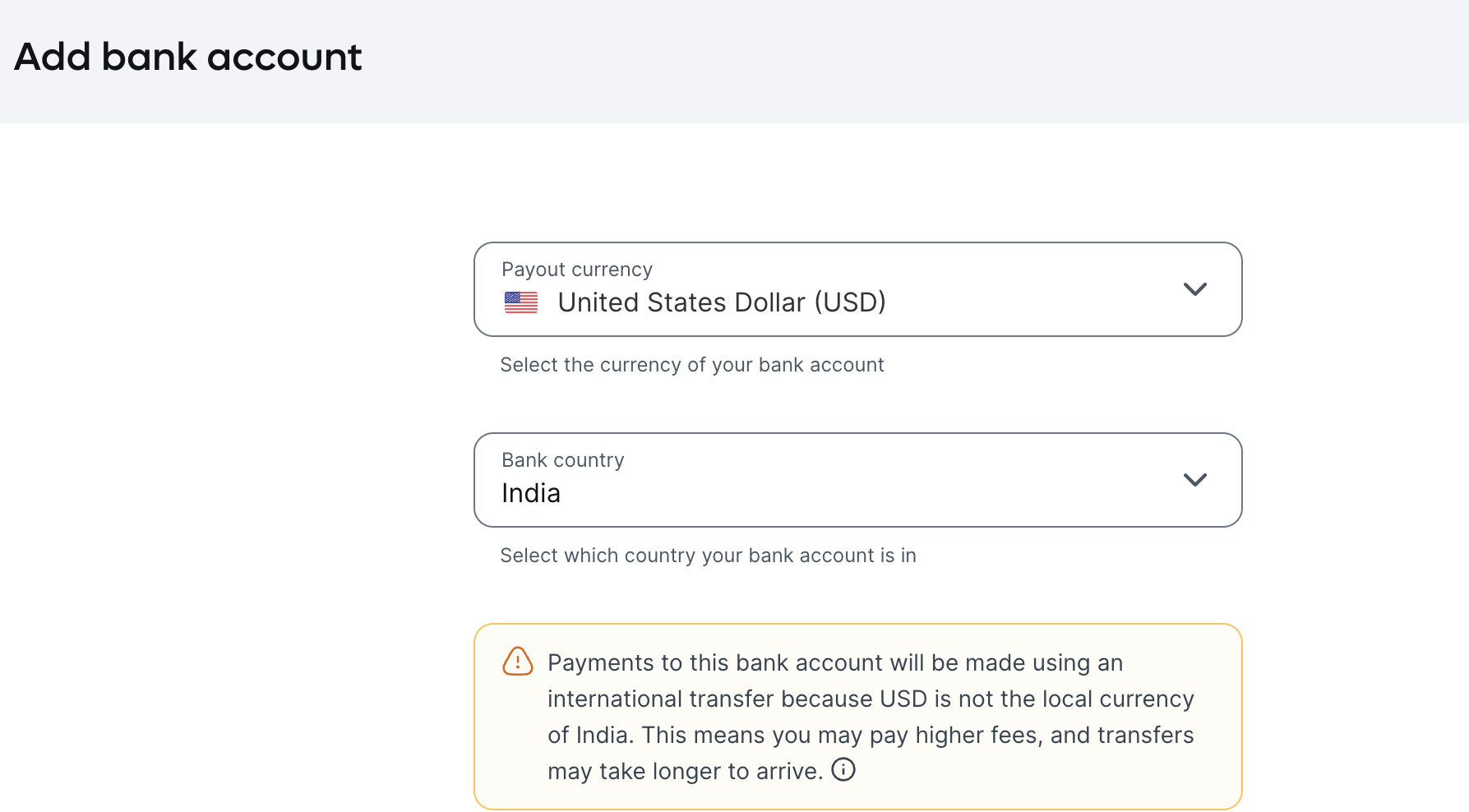Click the 'Add bank account' page title
This screenshot has height=812, width=1469.
click(x=187, y=56)
